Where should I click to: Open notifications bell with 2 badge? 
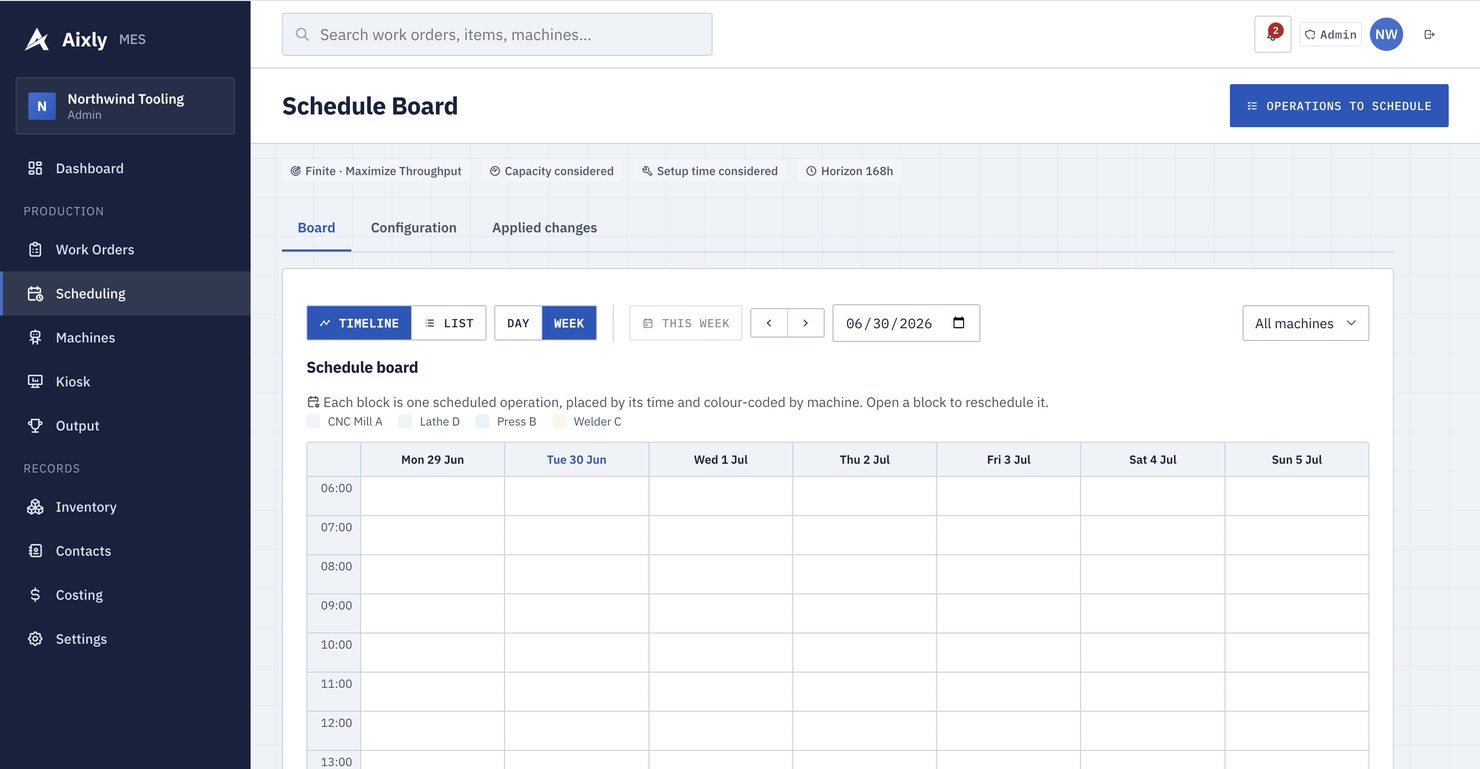[1272, 34]
